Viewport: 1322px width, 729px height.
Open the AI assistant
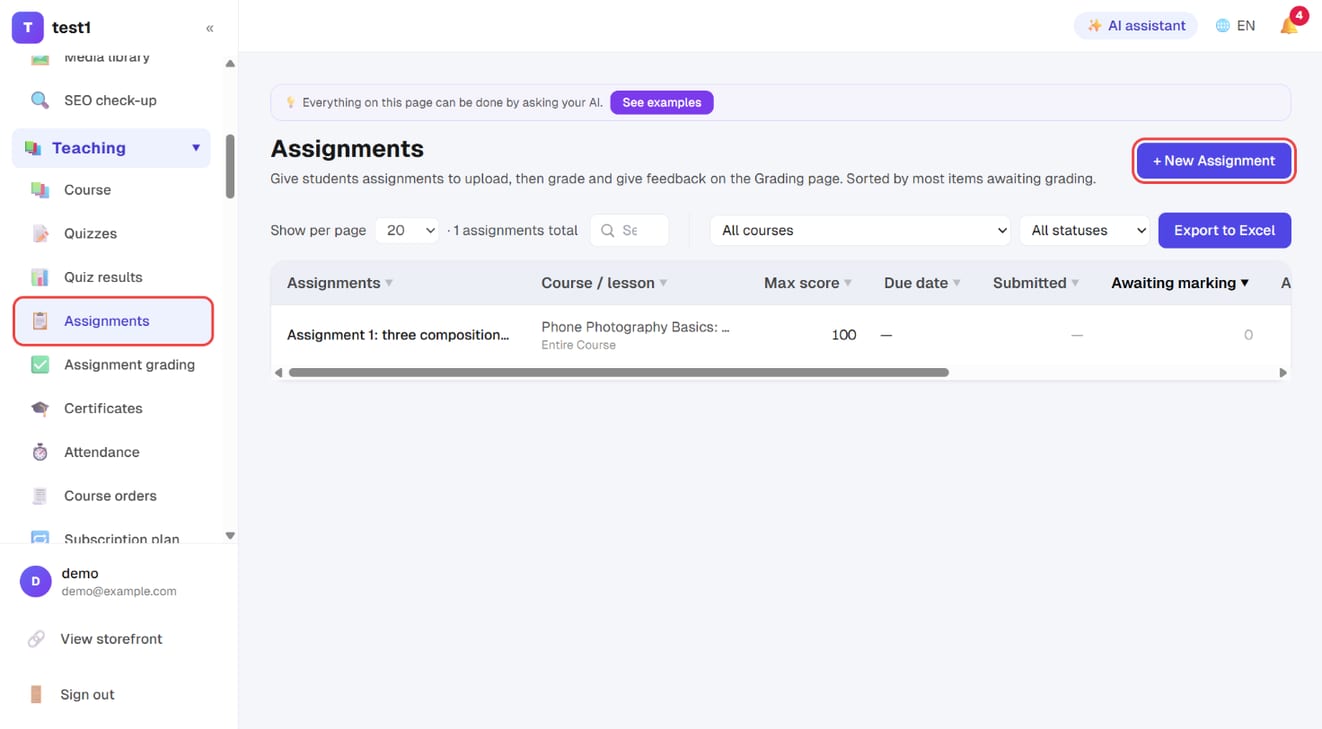click(1136, 26)
